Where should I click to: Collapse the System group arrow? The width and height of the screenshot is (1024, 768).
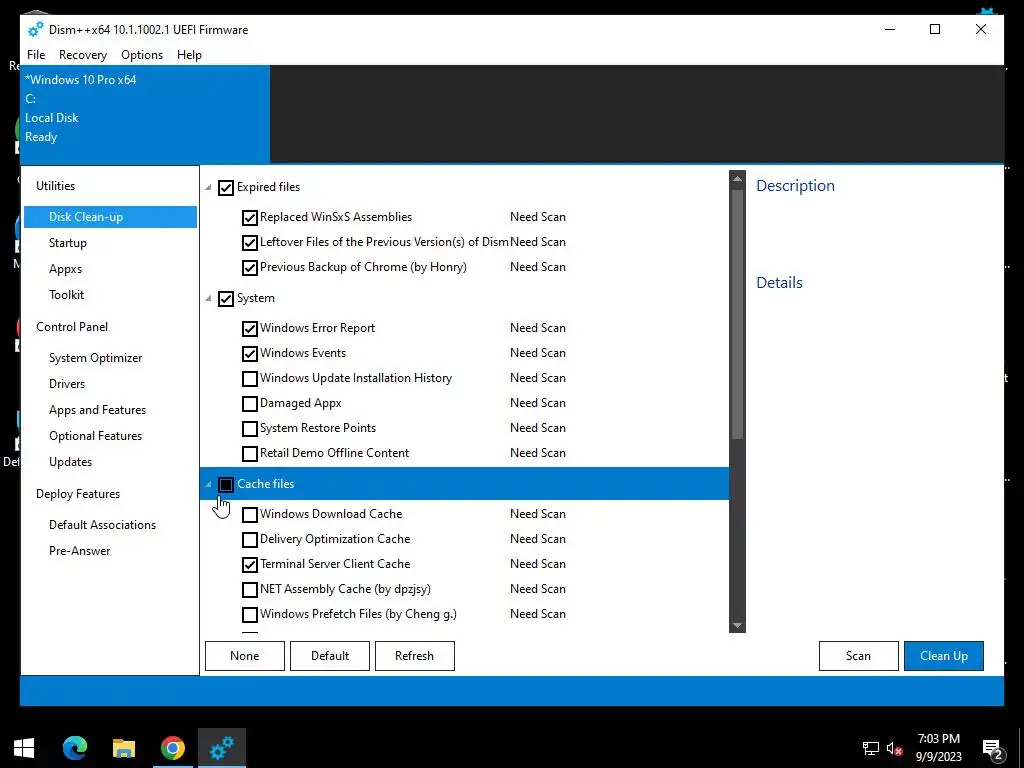208,298
